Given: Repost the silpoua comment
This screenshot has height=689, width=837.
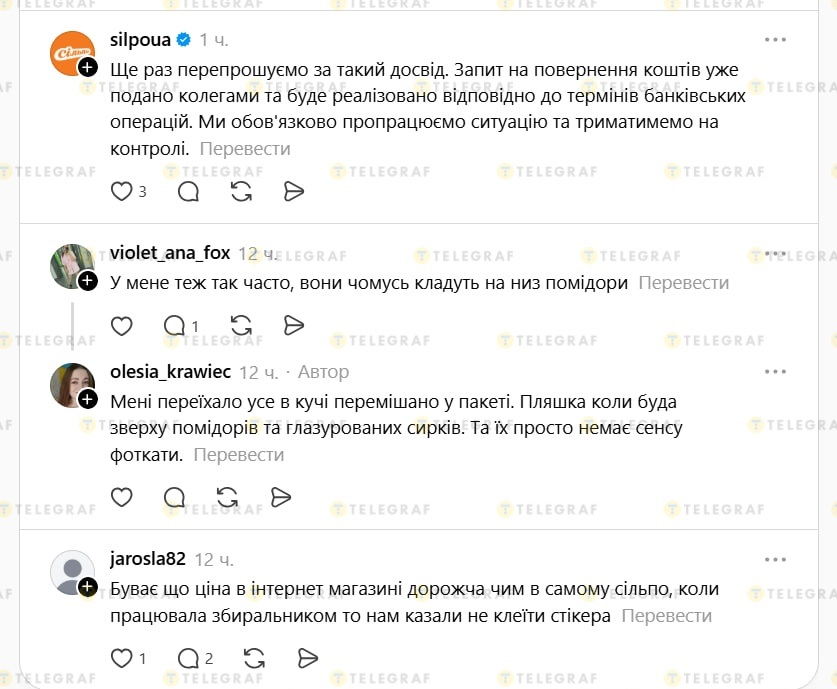Looking at the screenshot, I should click(241, 191).
